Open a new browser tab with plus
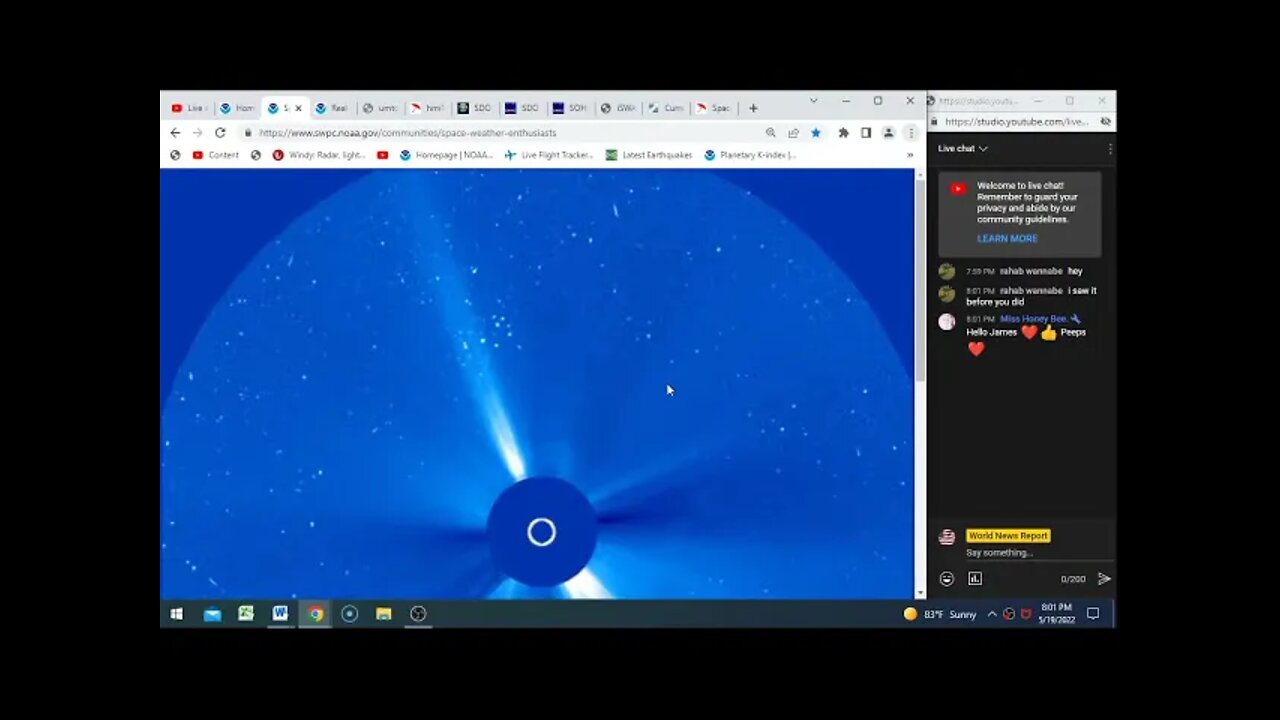The width and height of the screenshot is (1280, 720). (x=753, y=108)
